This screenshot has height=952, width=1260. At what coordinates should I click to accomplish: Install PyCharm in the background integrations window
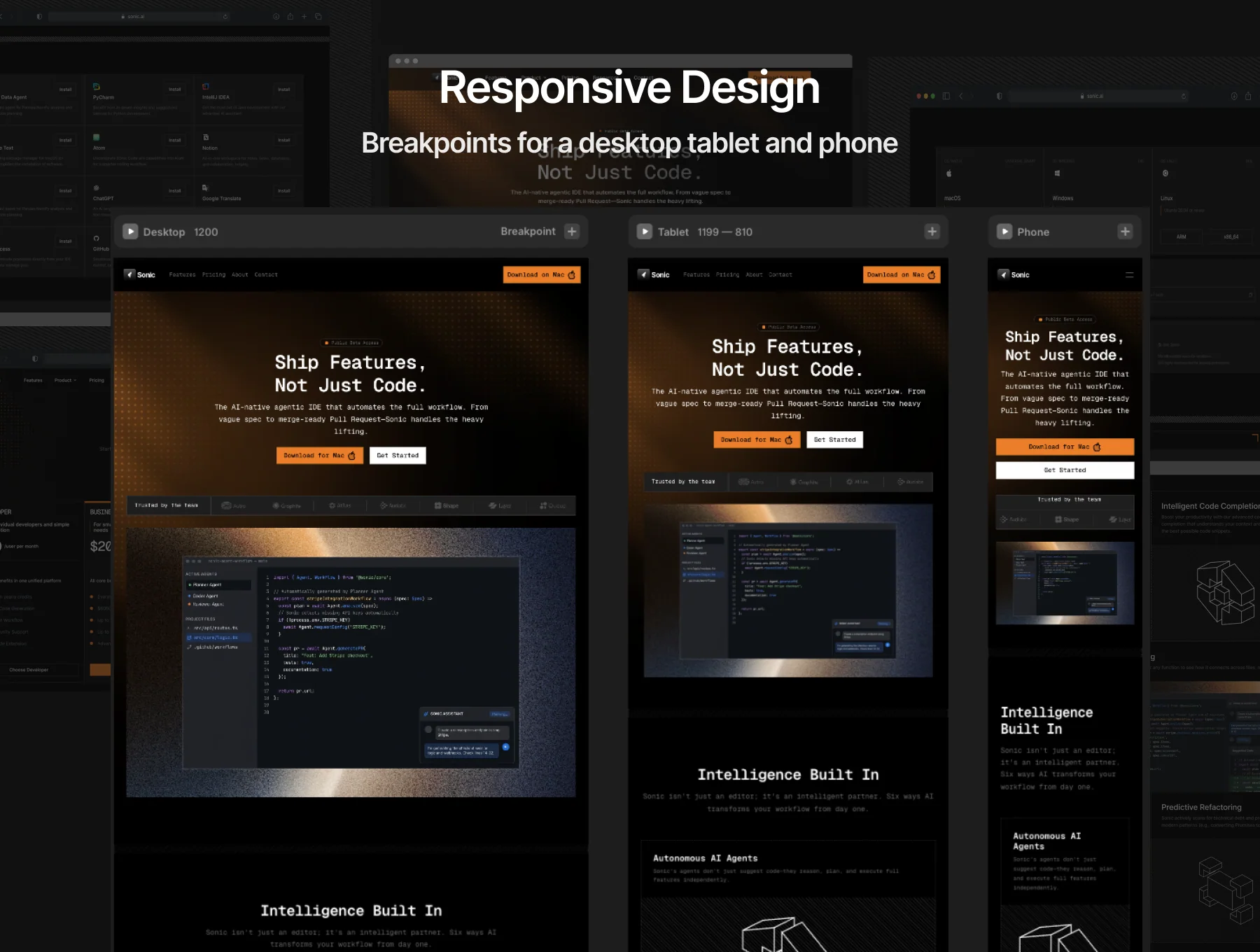pyautogui.click(x=174, y=89)
